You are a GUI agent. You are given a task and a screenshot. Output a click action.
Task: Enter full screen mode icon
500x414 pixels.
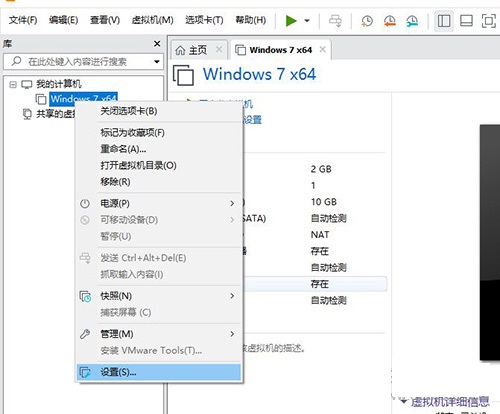[x=489, y=21]
